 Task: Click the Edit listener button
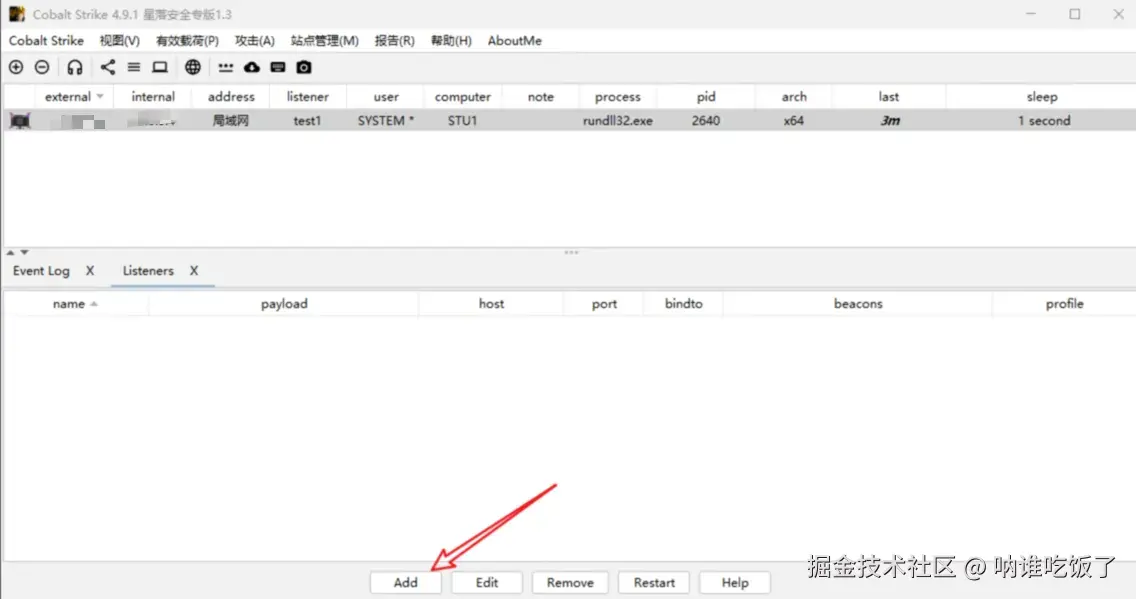click(487, 582)
